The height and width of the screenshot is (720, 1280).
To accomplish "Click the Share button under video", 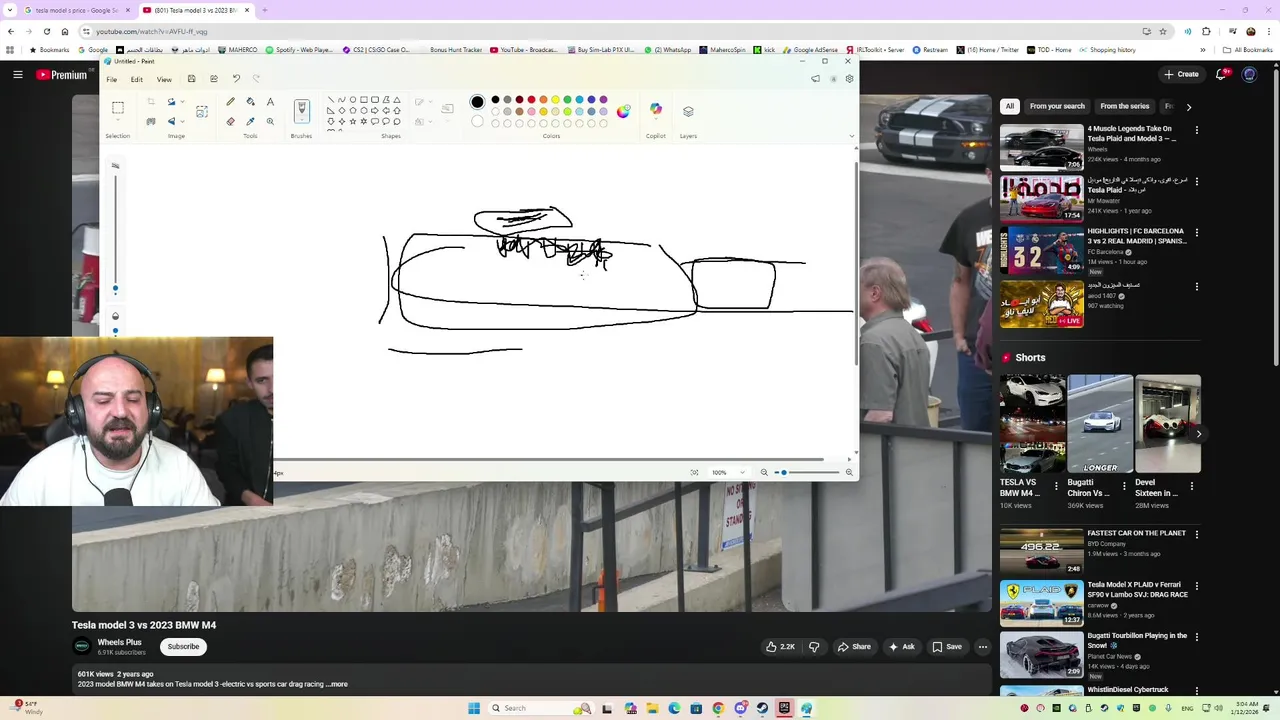I will 854,647.
